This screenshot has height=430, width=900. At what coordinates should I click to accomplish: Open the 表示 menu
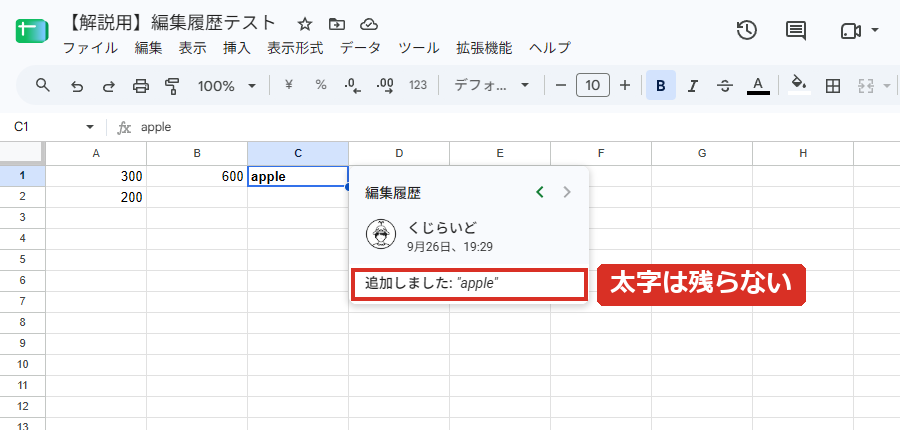[x=192, y=48]
